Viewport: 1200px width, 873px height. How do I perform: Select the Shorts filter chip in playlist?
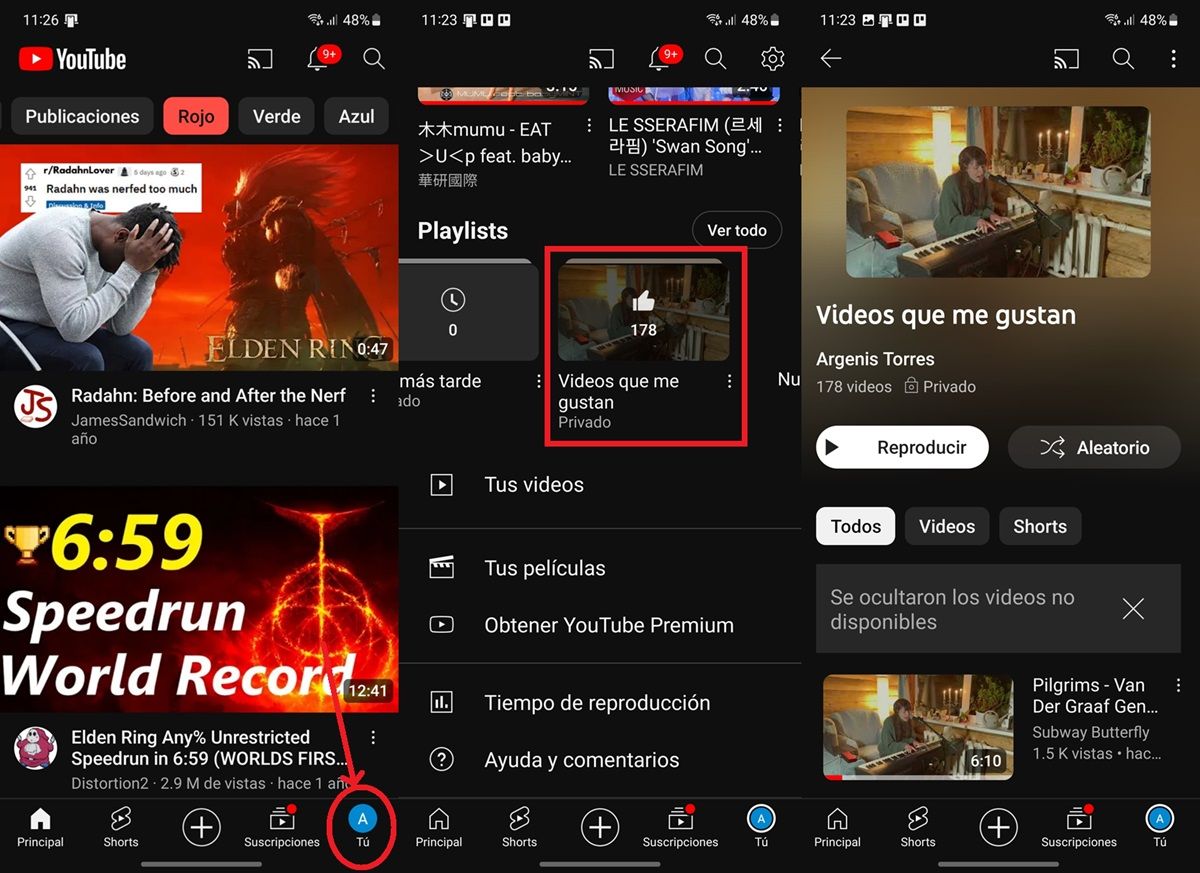click(x=1040, y=526)
